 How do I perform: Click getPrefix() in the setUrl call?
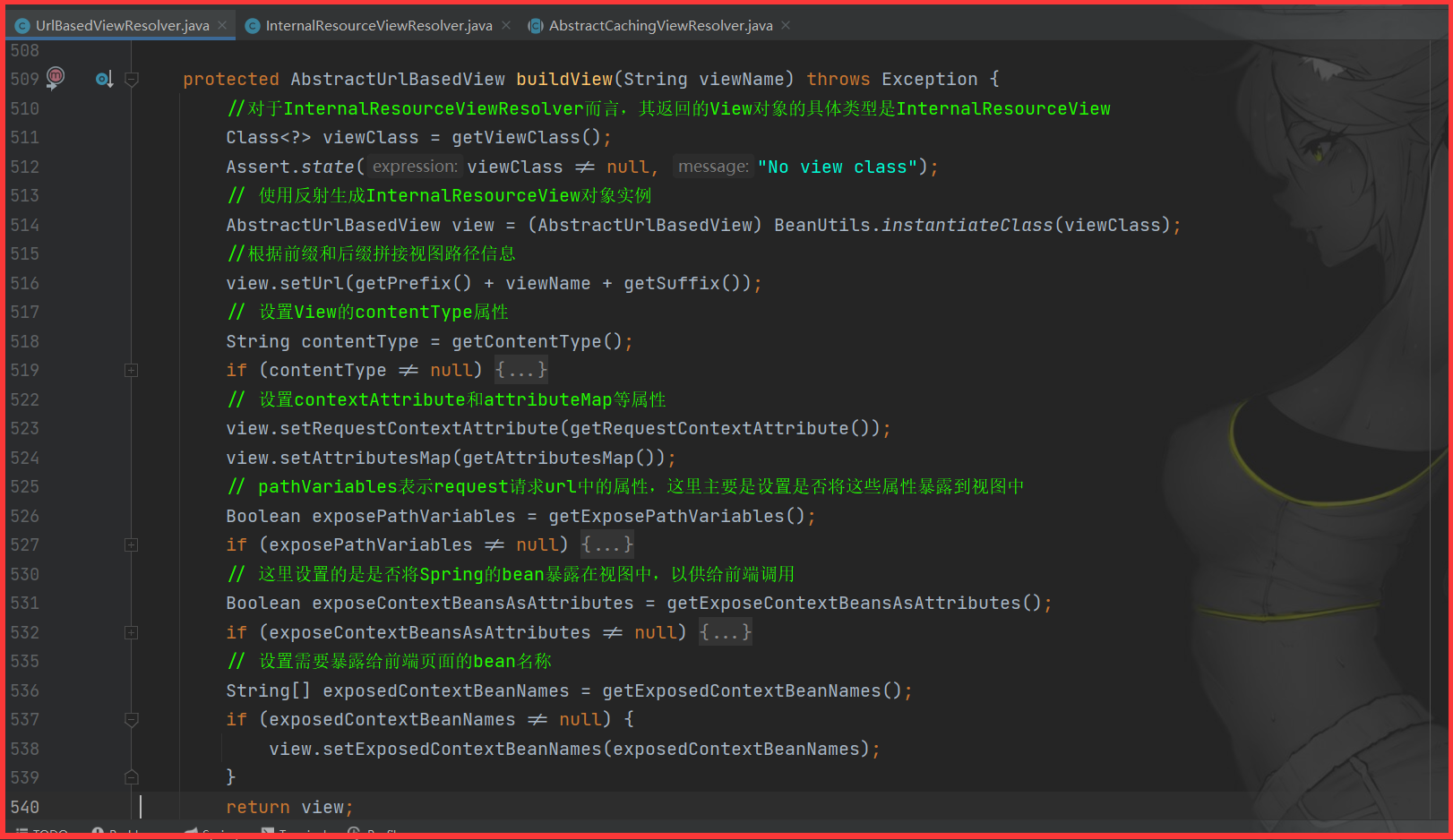413,283
